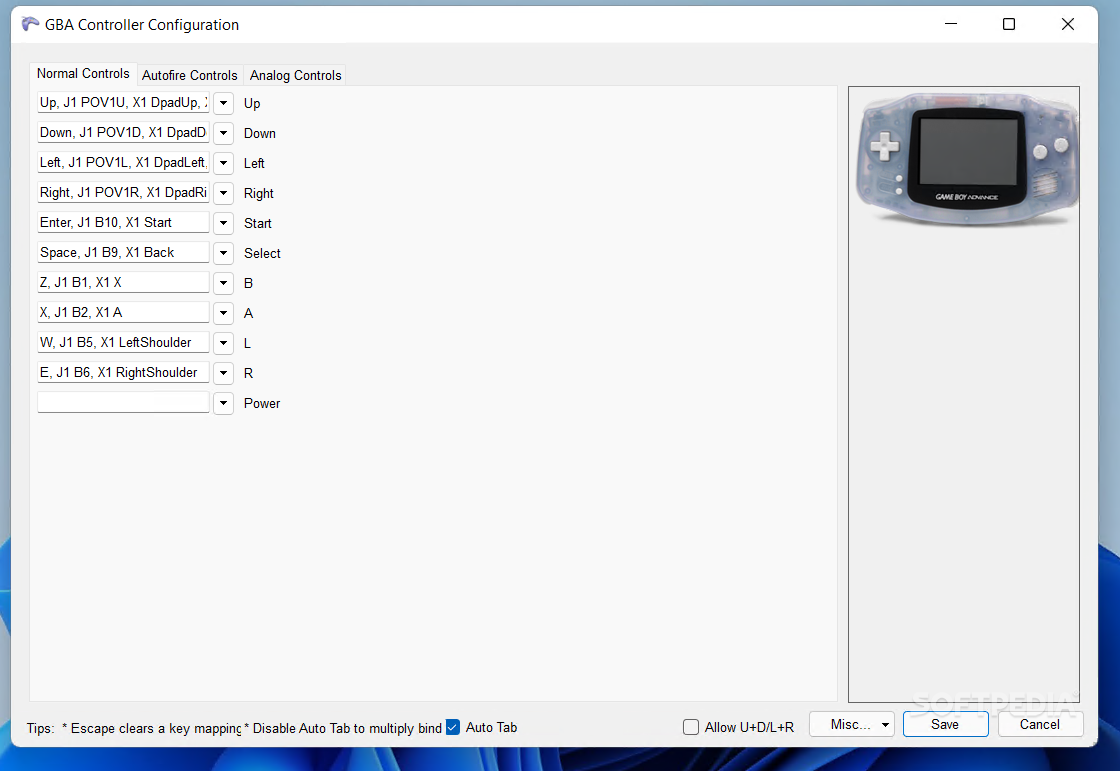Click the A button binding field
The image size is (1120, 771).
tap(124, 312)
